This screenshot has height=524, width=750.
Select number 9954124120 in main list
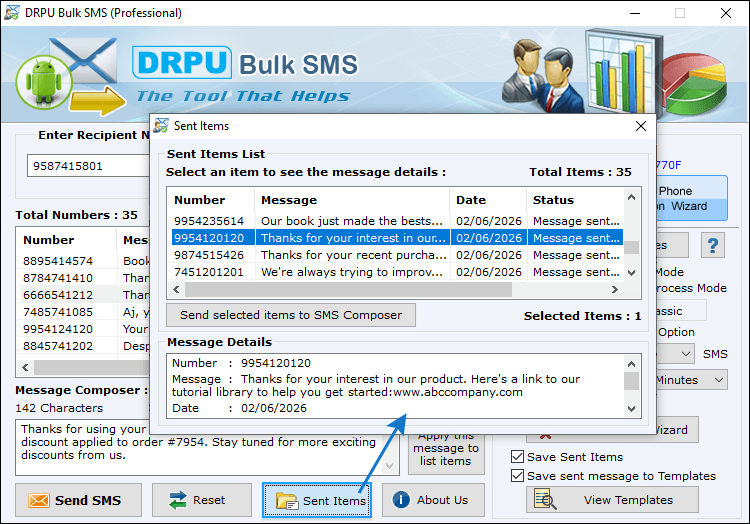pyautogui.click(x=58, y=329)
